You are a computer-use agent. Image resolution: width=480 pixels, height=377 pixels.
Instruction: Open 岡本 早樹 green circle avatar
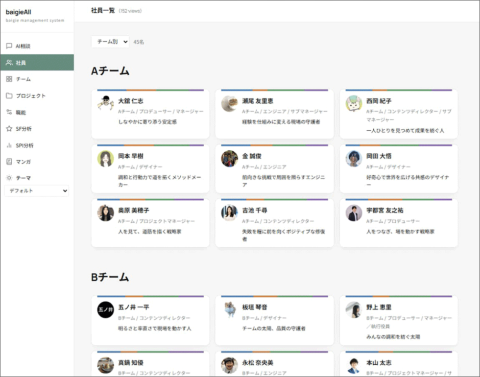[x=106, y=159]
